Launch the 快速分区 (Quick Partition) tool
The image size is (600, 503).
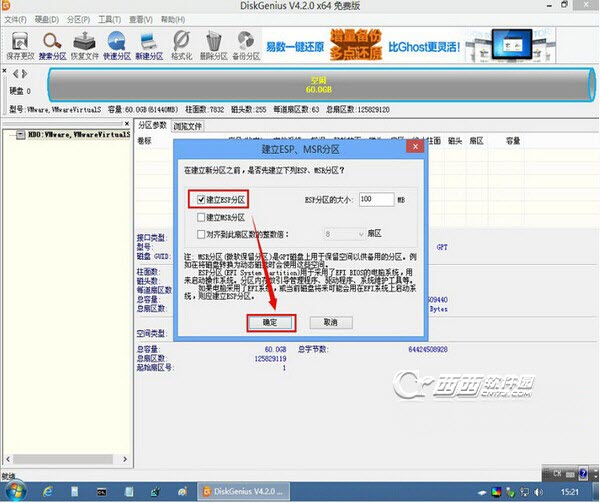[x=119, y=40]
